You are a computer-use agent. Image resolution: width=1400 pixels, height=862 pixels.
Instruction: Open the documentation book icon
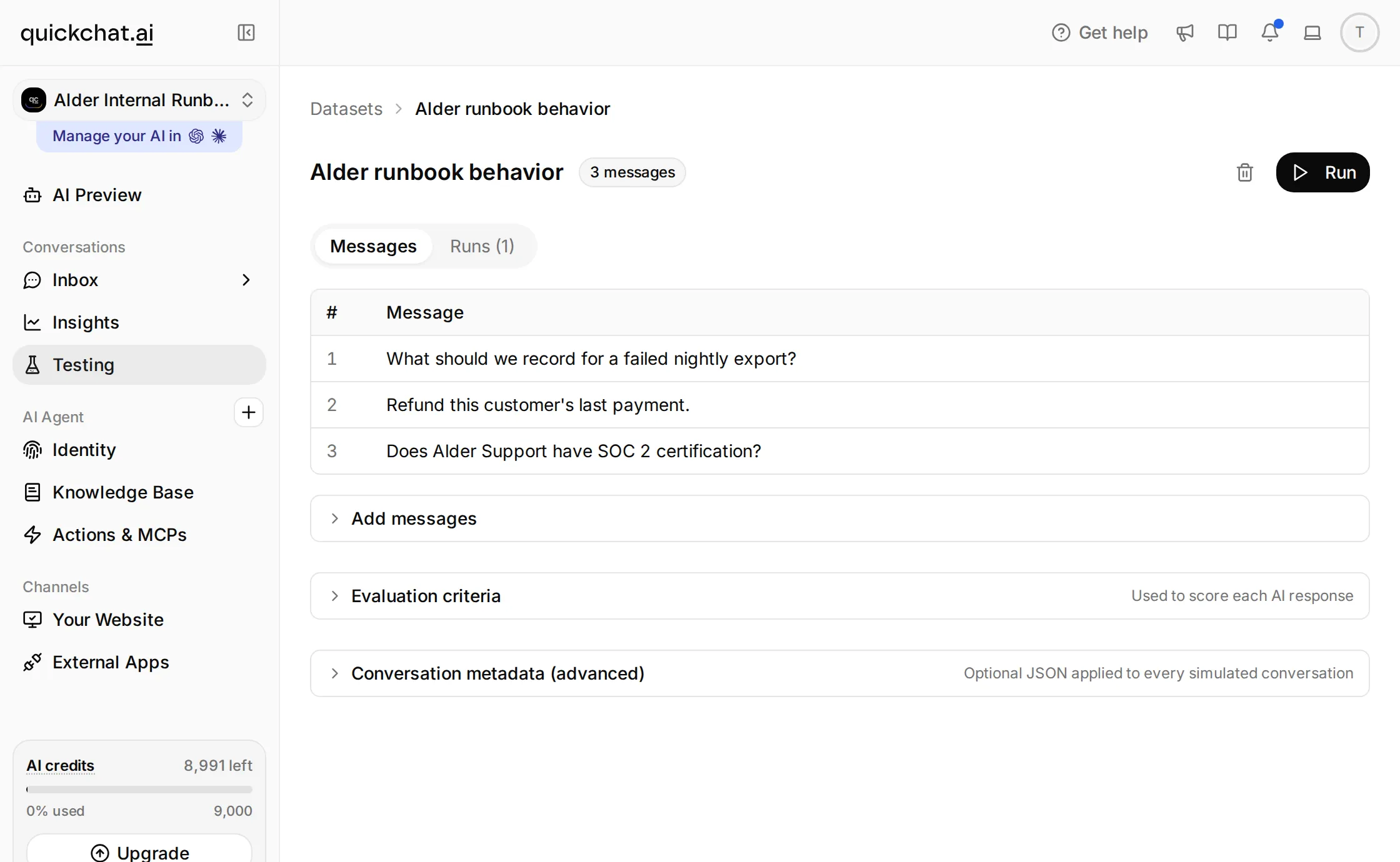(1227, 32)
